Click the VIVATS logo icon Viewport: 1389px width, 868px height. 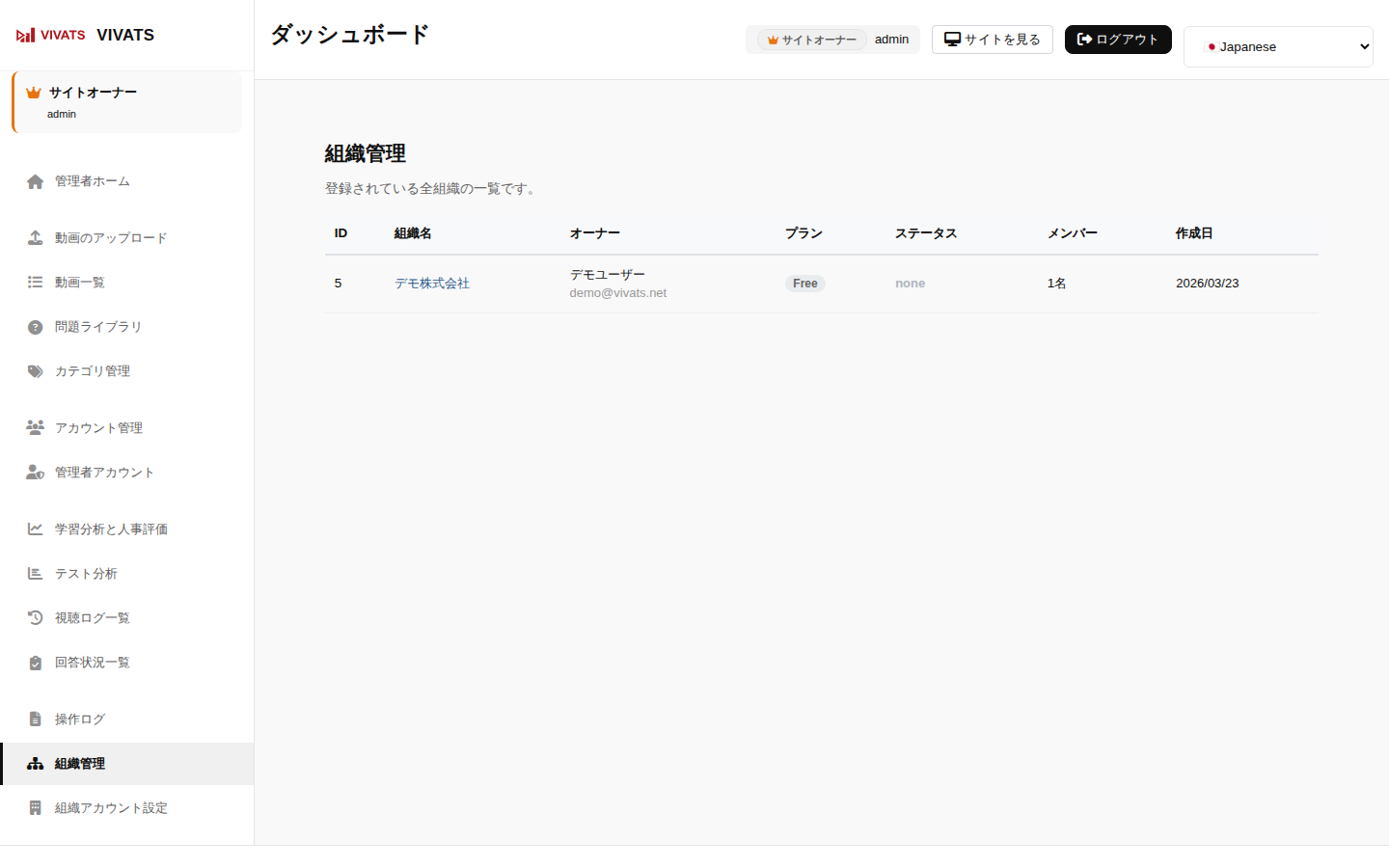[x=51, y=35]
